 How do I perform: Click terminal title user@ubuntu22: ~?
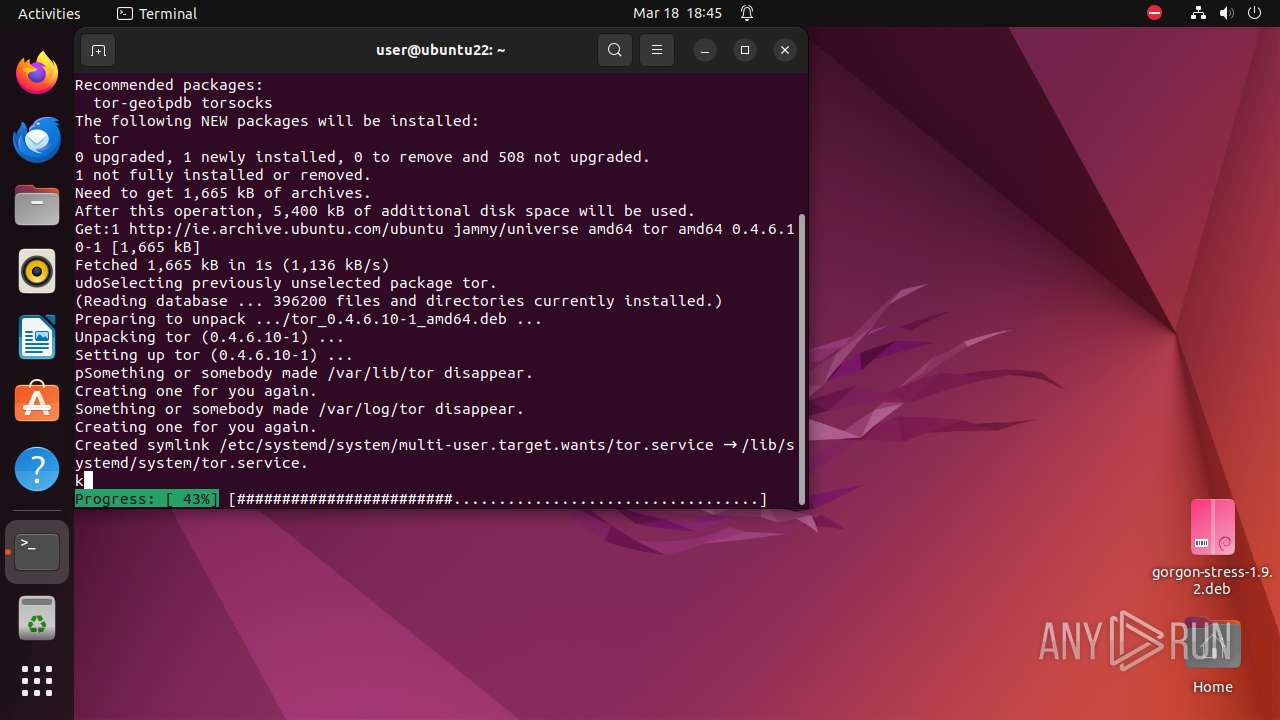coord(441,50)
